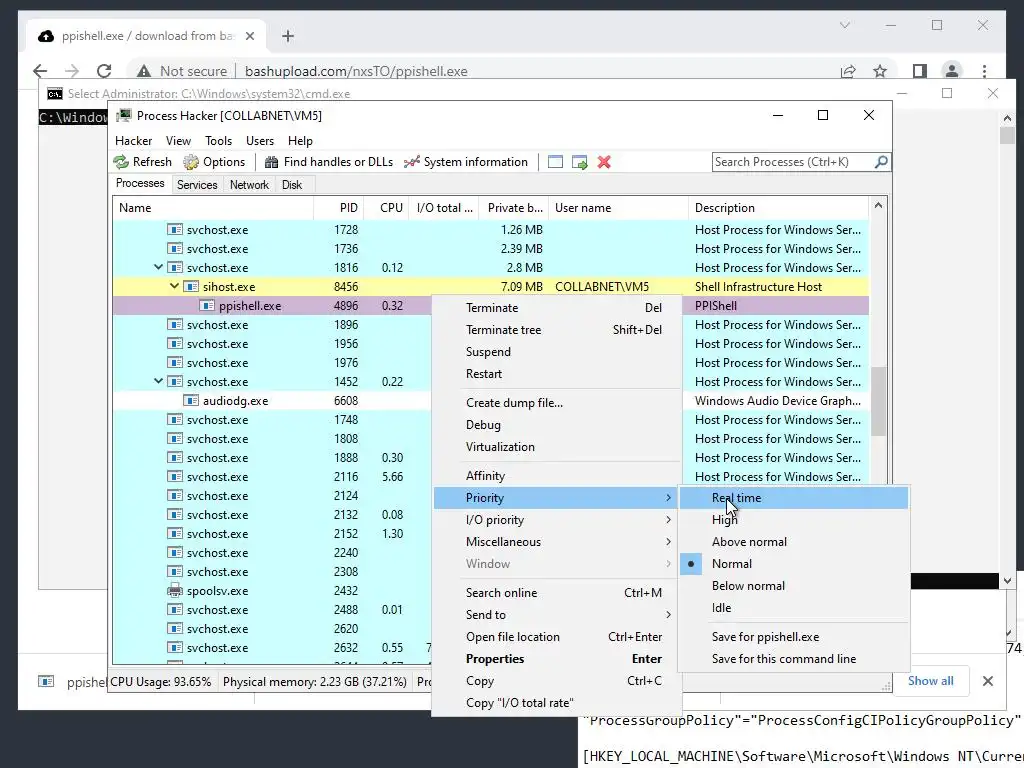Open the Users menu
This screenshot has height=768, width=1024.
tap(260, 140)
